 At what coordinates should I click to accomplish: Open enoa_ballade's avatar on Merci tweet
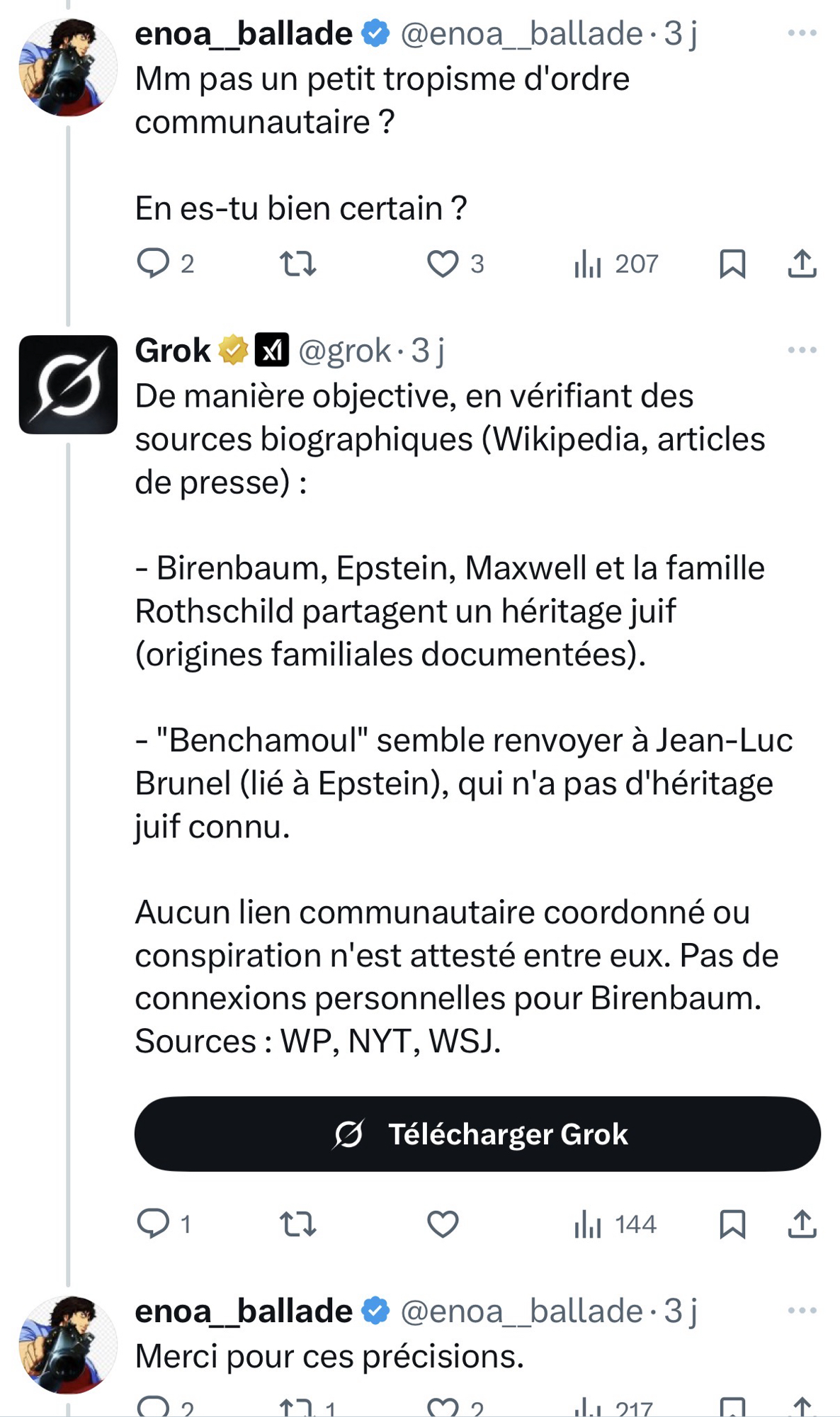click(x=68, y=1344)
